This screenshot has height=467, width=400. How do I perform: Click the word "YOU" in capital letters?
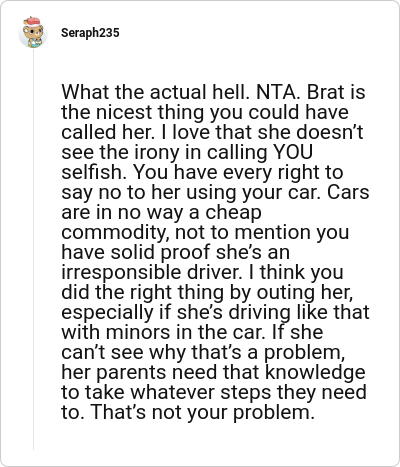tap(293, 152)
